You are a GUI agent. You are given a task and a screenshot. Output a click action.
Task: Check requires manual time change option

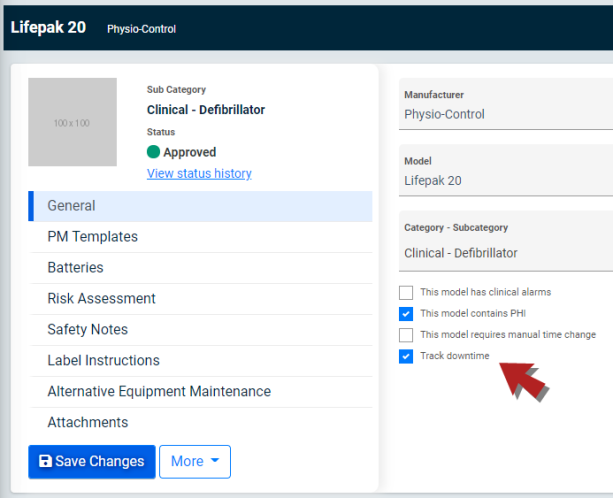tap(406, 335)
